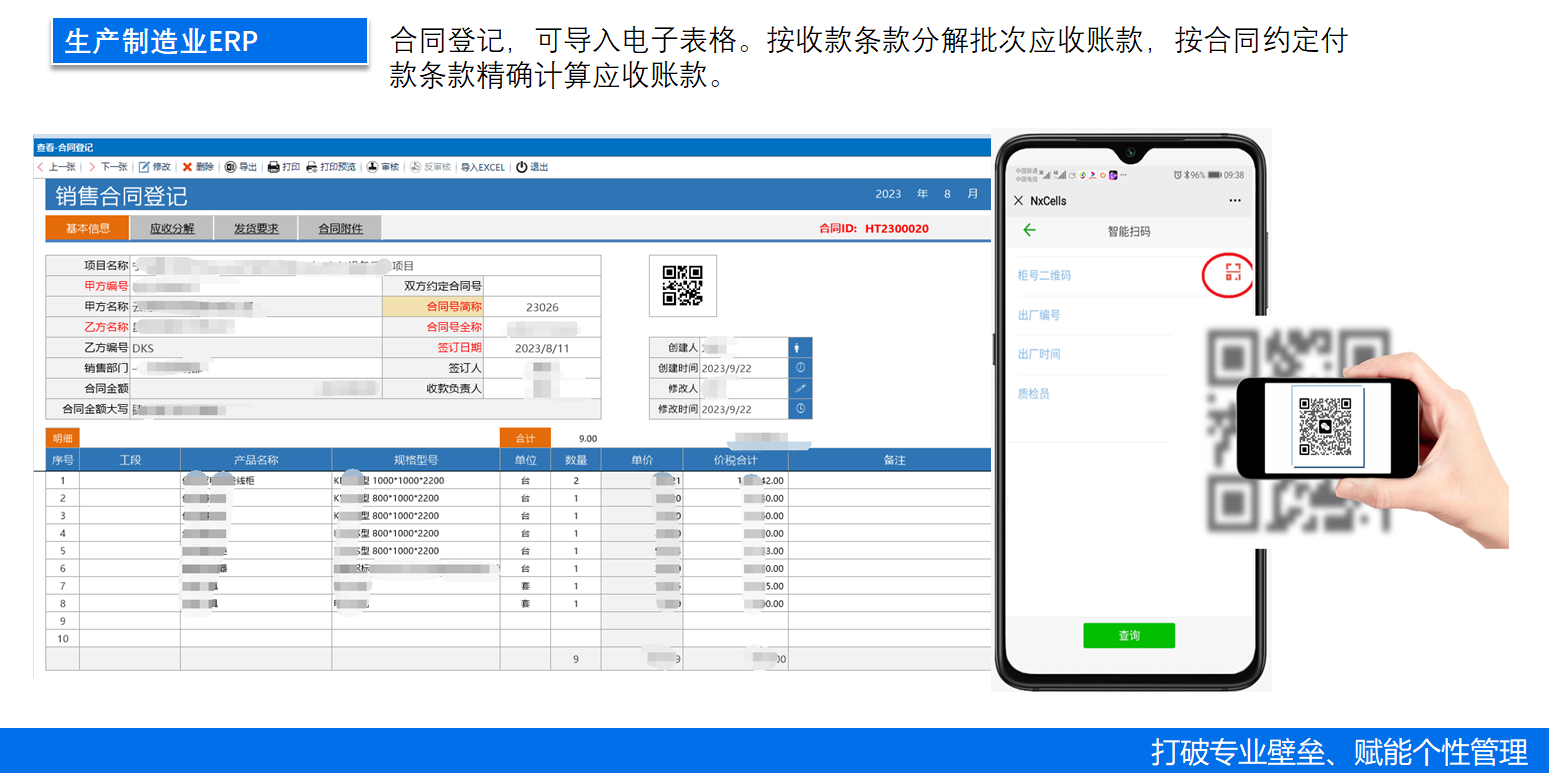1549x773 pixels.
Task: Open the three-dot menu in NxCells
Action: [1234, 201]
